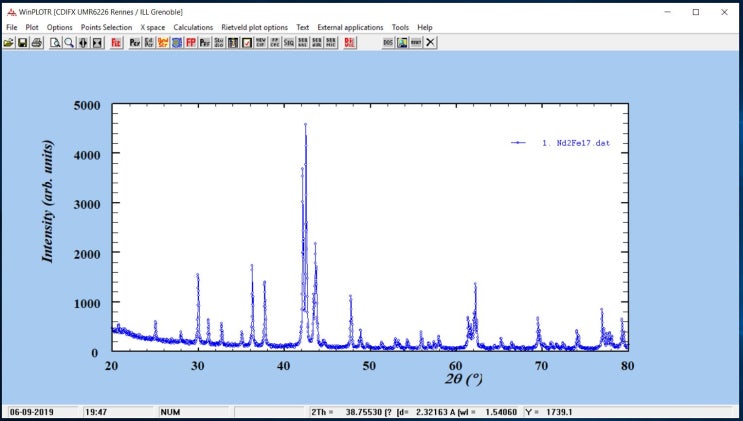743x421 pixels.
Task: Click the DOS toolbar button
Action: (388, 43)
